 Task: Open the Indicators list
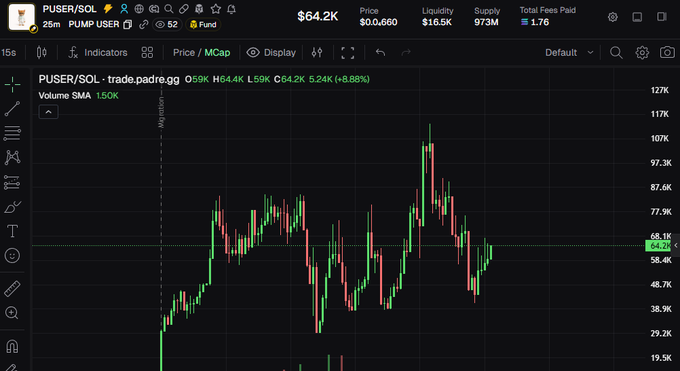98,53
